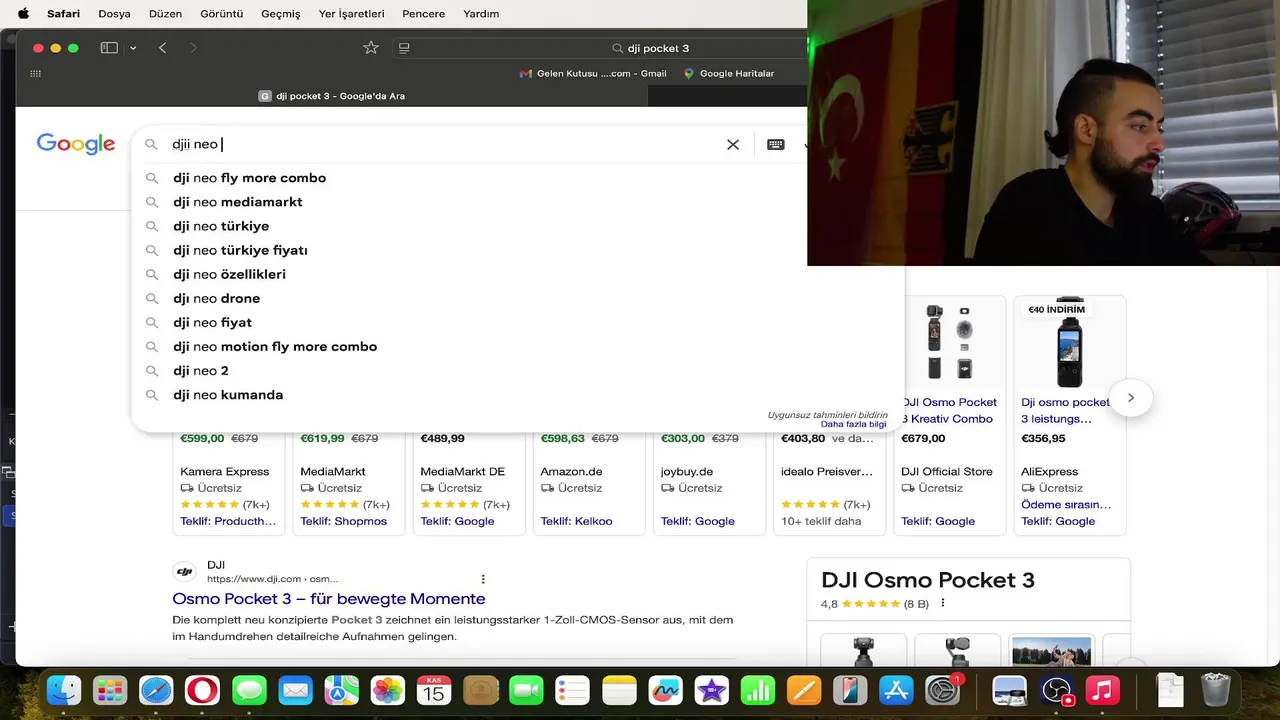Click the Google search field with djii neo
Image resolution: width=1280 pixels, height=720 pixels.
(x=440, y=144)
